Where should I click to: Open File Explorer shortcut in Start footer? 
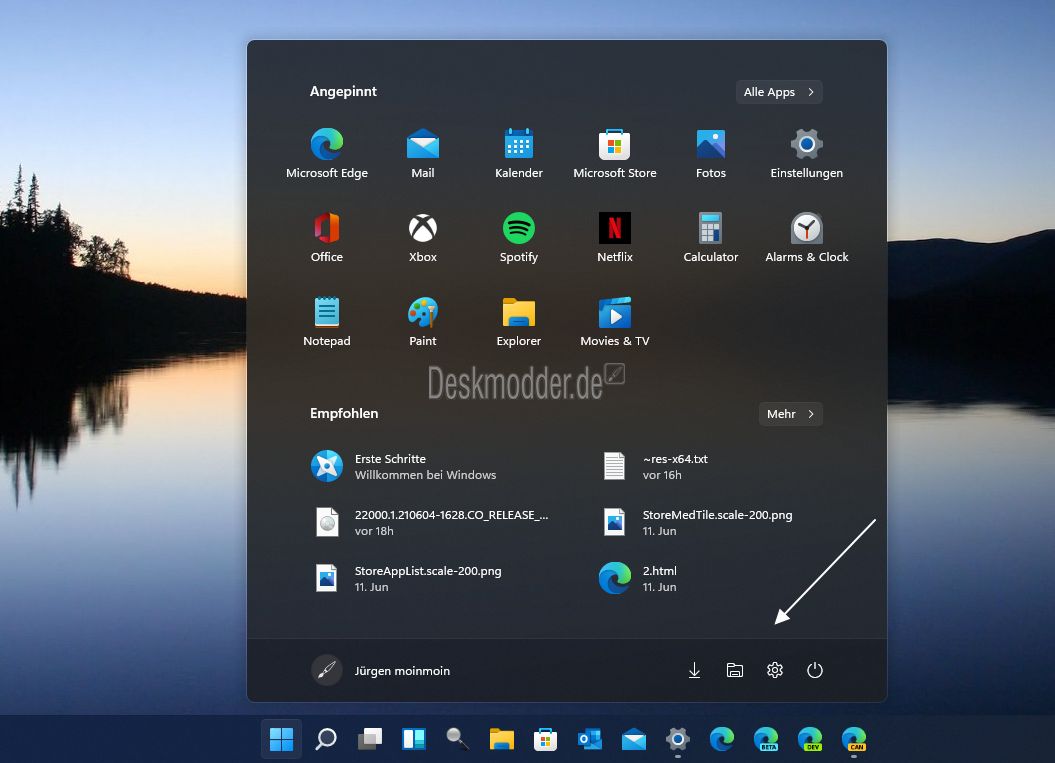click(x=735, y=670)
